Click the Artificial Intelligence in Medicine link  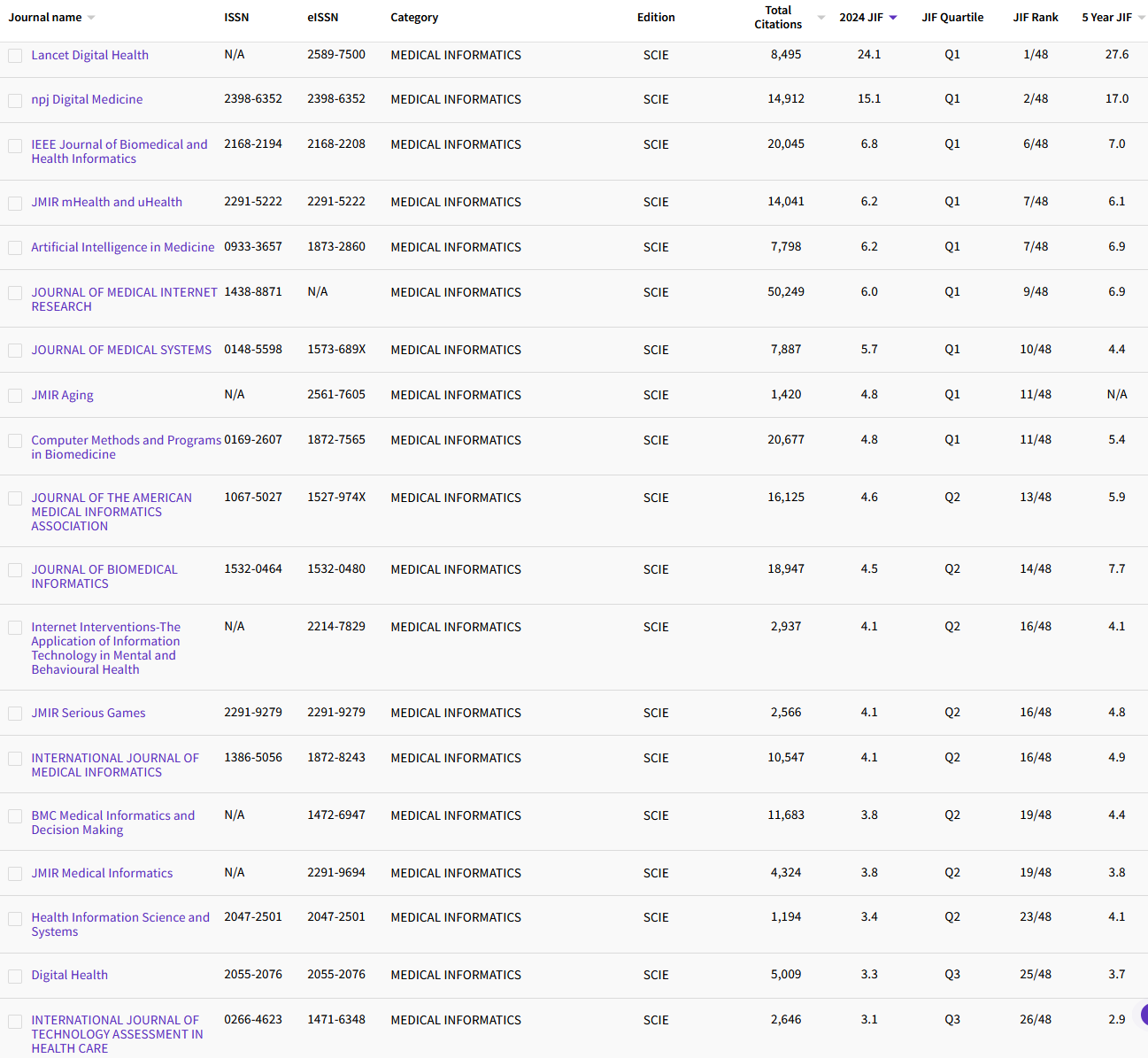(x=122, y=247)
